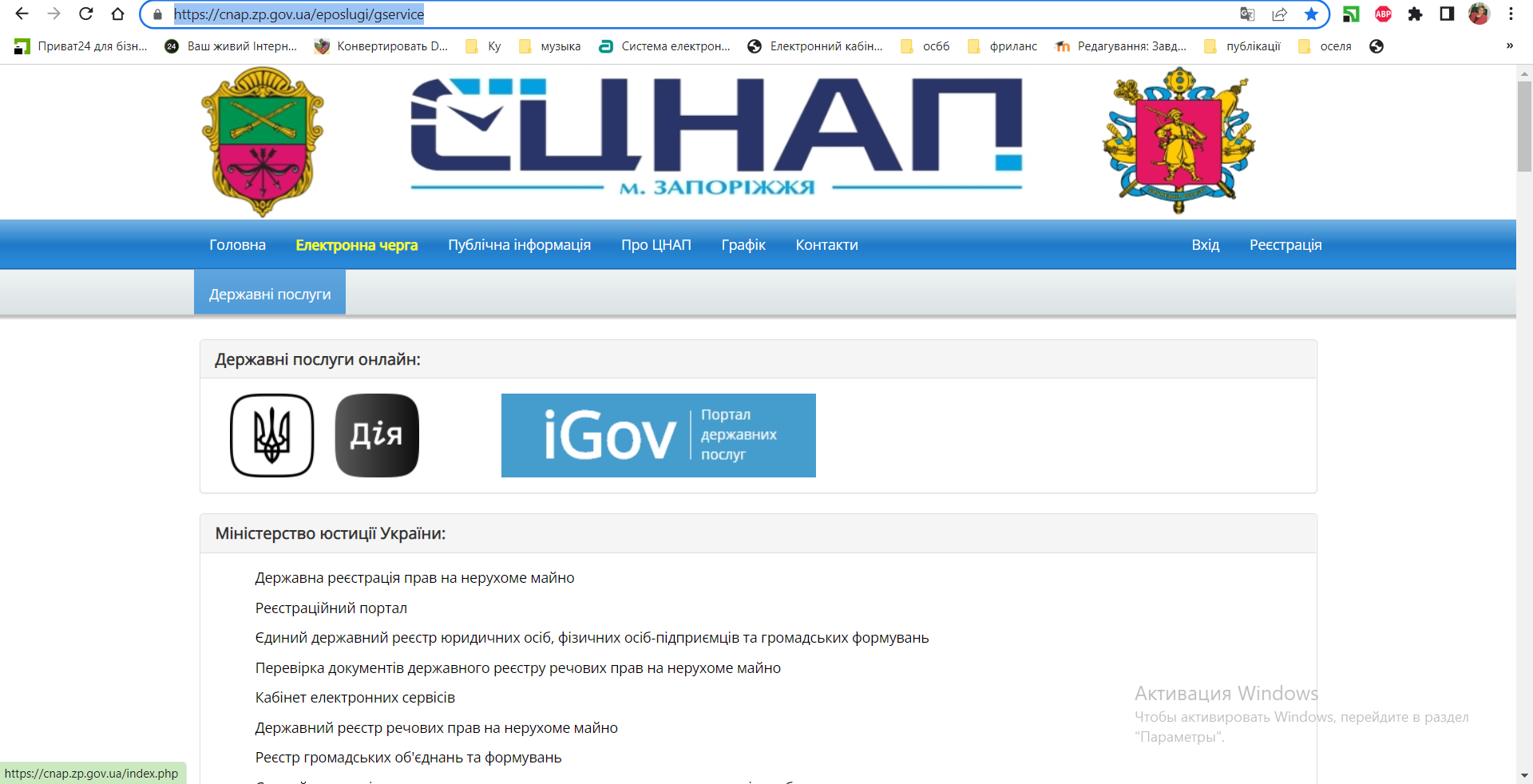Expand hidden bookmarks with double chevron

pyautogui.click(x=1509, y=46)
